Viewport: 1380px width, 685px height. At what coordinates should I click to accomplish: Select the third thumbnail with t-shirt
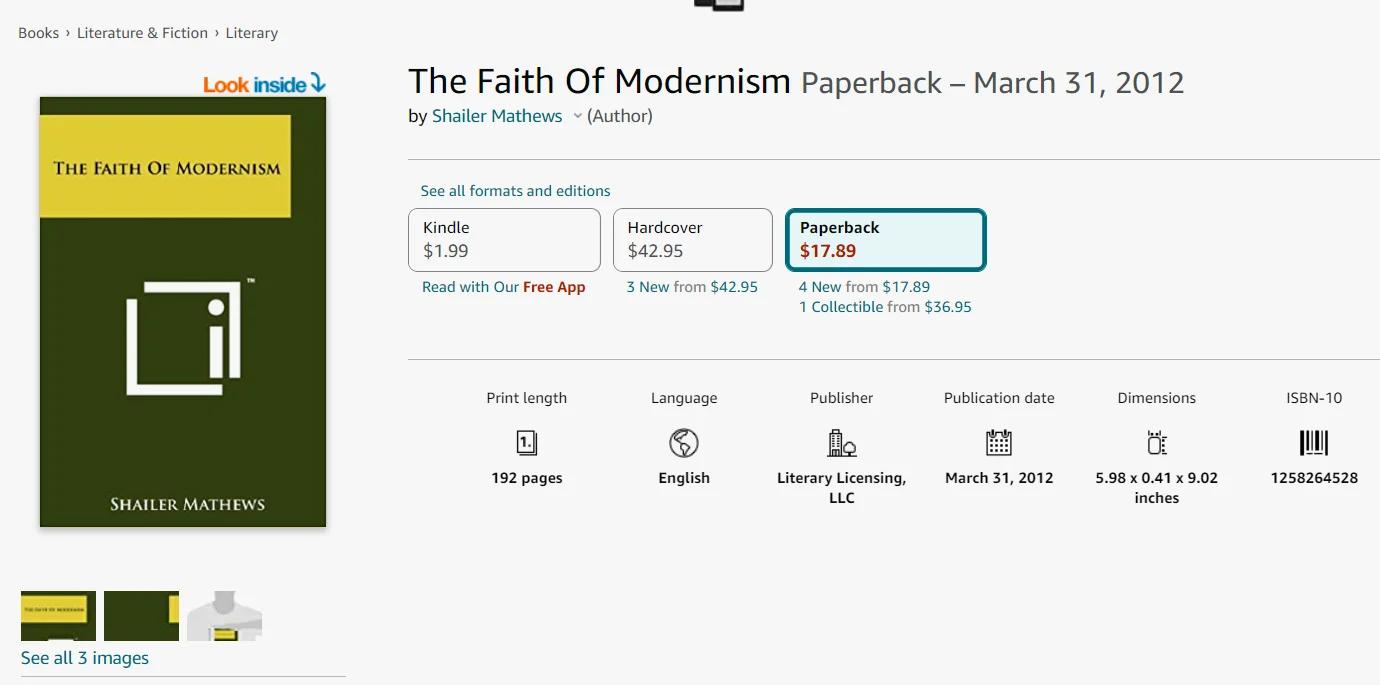tap(224, 616)
